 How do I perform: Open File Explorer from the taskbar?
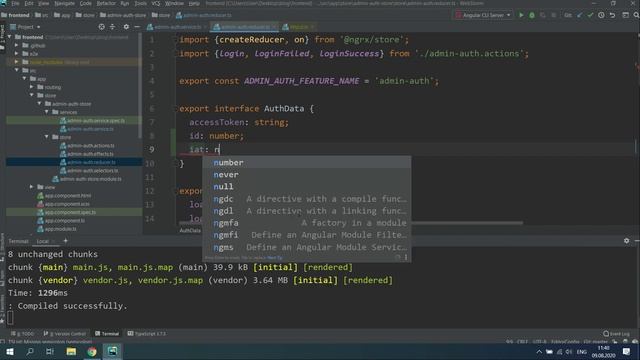71,351
